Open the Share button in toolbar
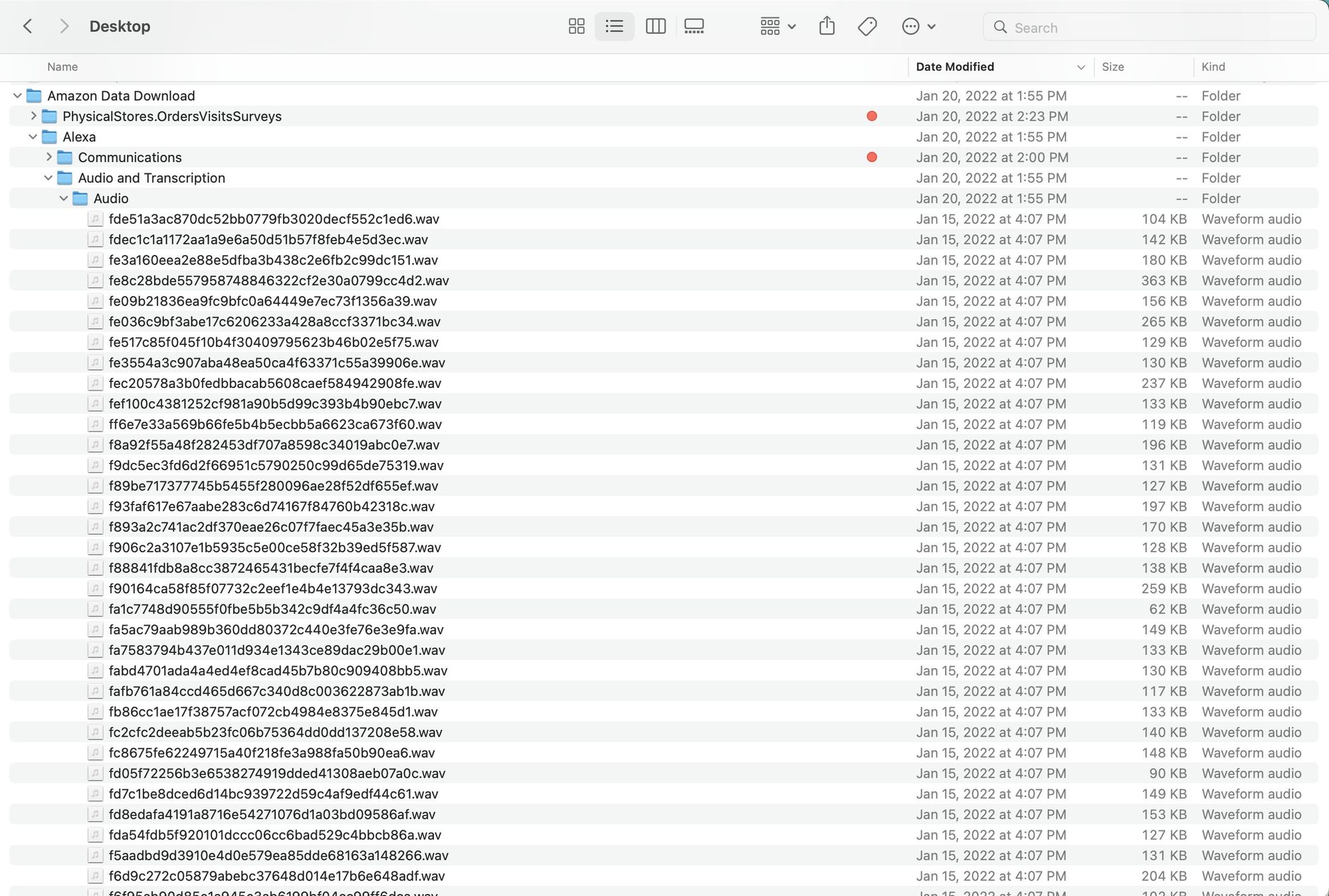The image size is (1329, 896). click(827, 27)
